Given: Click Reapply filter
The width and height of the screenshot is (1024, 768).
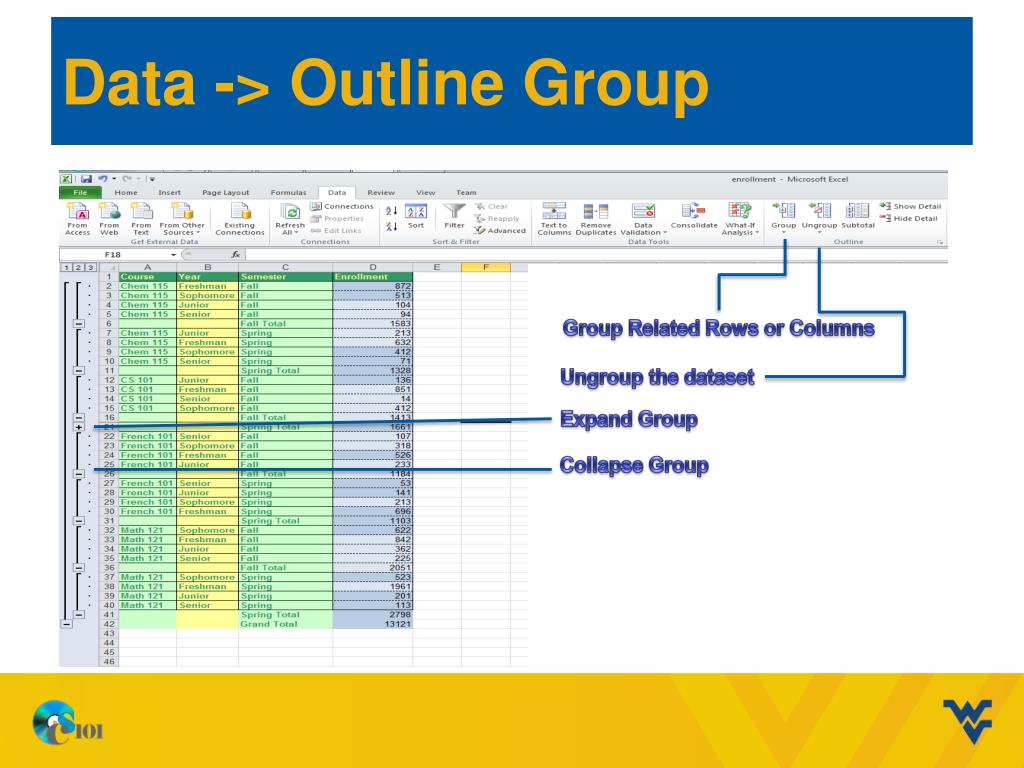Looking at the screenshot, I should click(497, 219).
